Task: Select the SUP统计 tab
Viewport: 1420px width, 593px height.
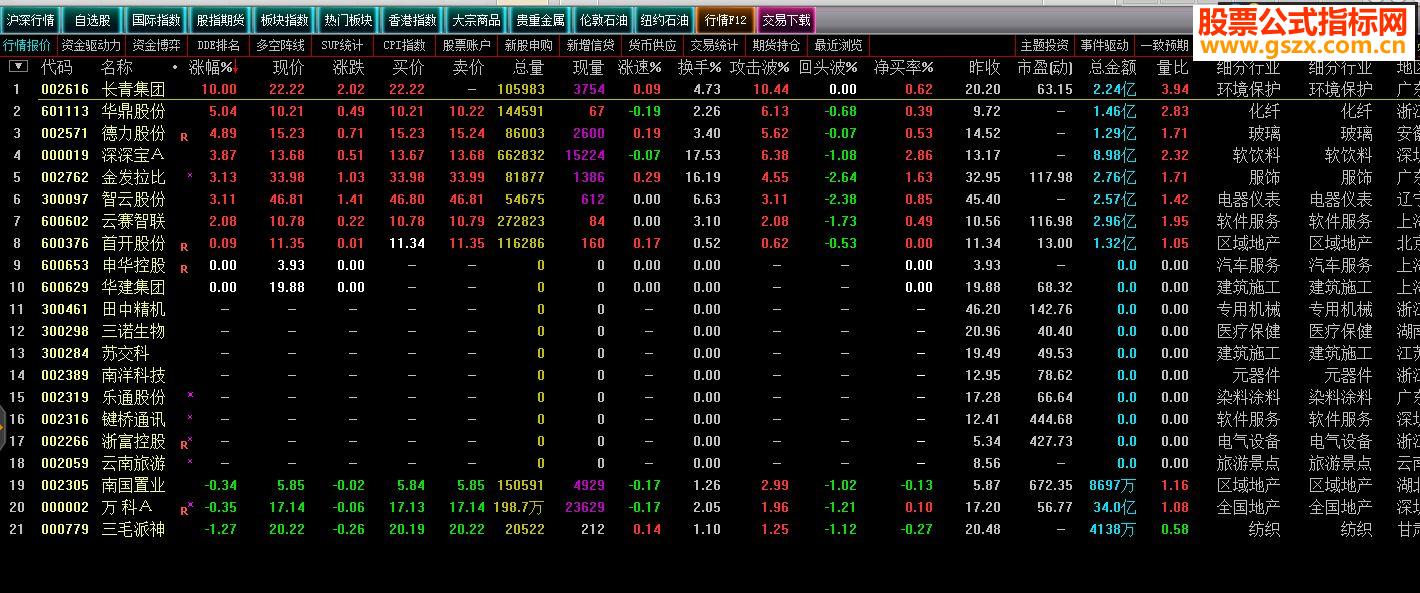Action: pos(342,45)
